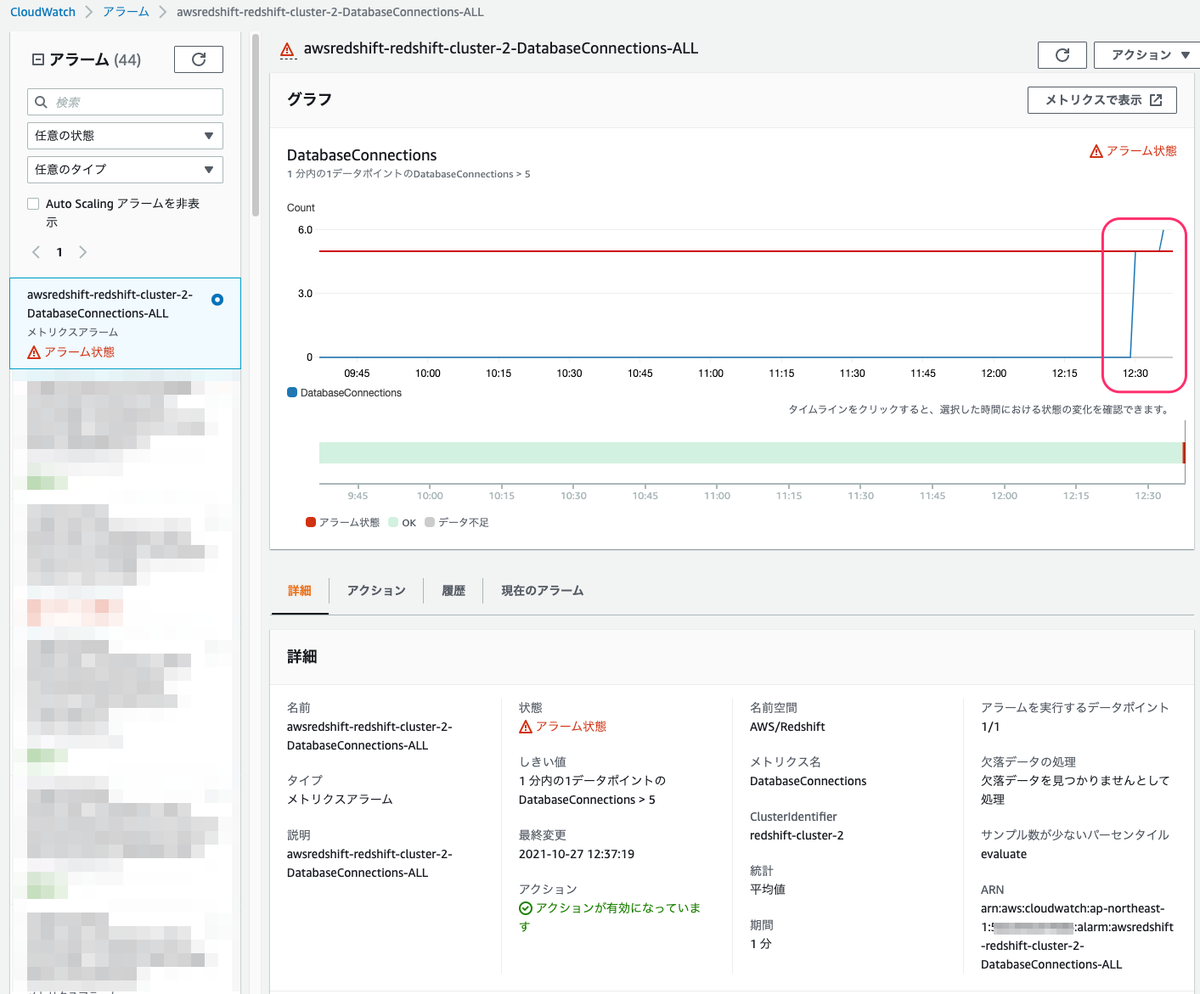Collapse the アラーム (44) list section
The image size is (1200, 994).
(x=39, y=60)
